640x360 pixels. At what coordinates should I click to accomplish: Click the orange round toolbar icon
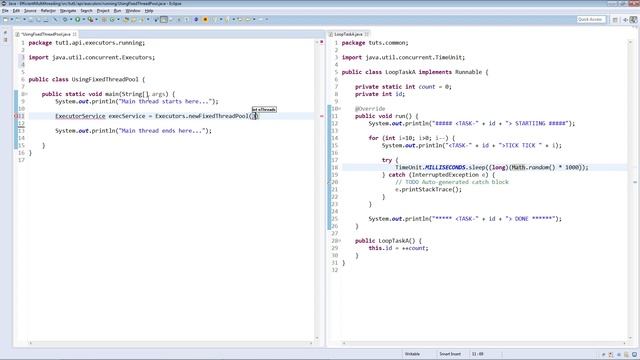205,19
